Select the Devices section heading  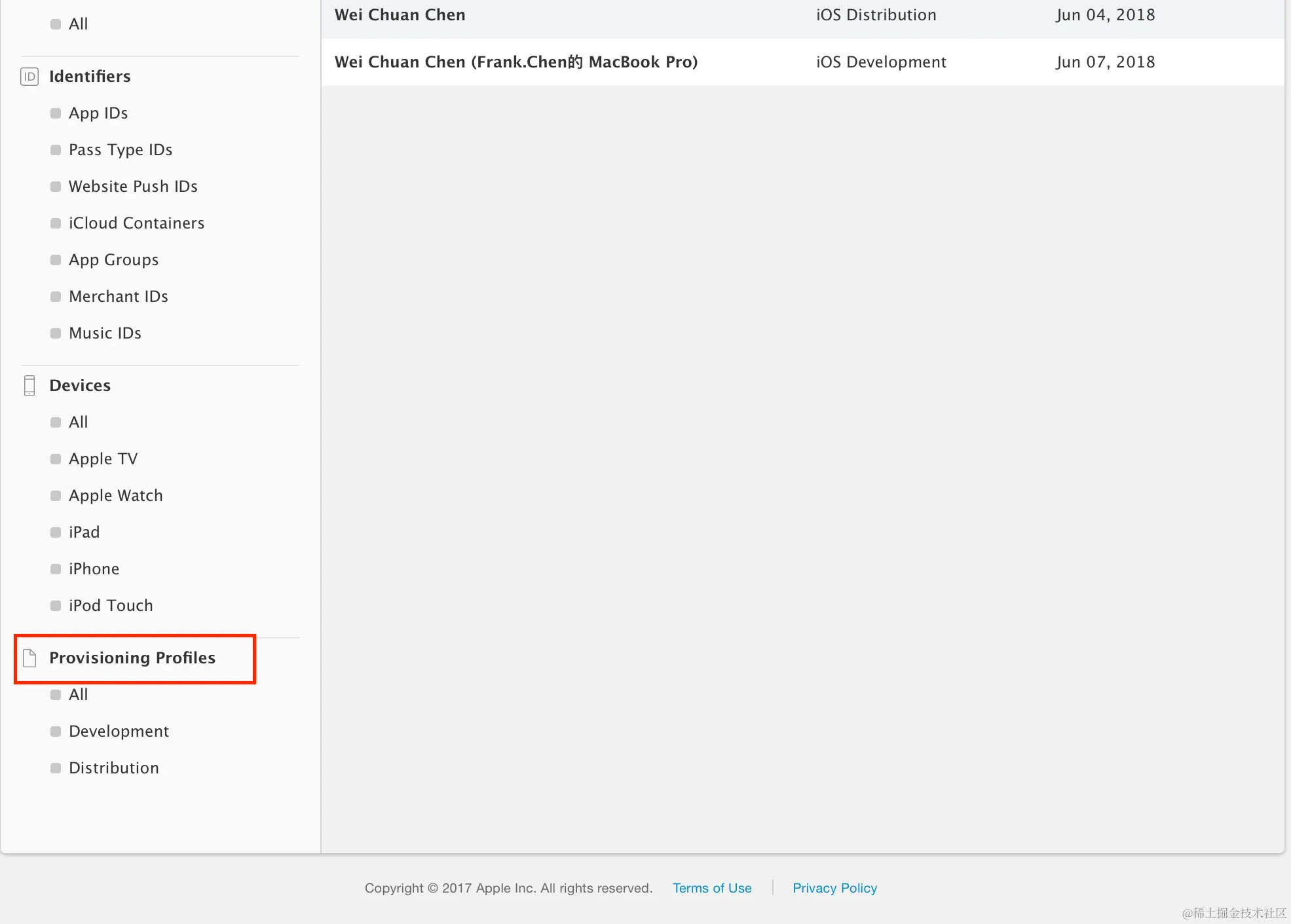80,386
